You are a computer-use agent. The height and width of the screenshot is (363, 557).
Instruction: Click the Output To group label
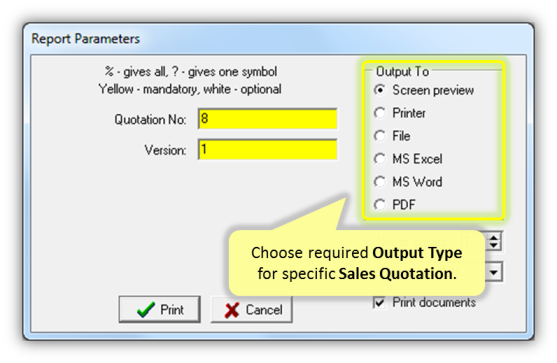pos(402,71)
